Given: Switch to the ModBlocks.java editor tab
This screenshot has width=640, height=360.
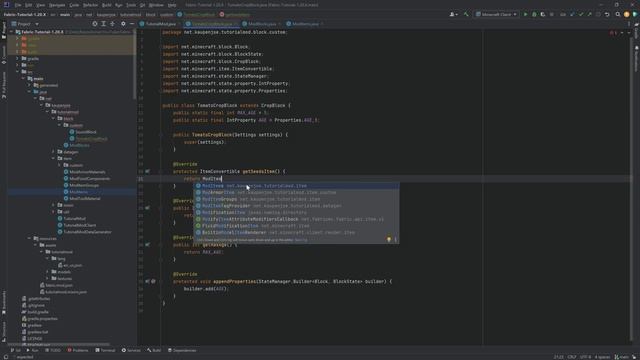Looking at the screenshot, I should (x=262, y=24).
